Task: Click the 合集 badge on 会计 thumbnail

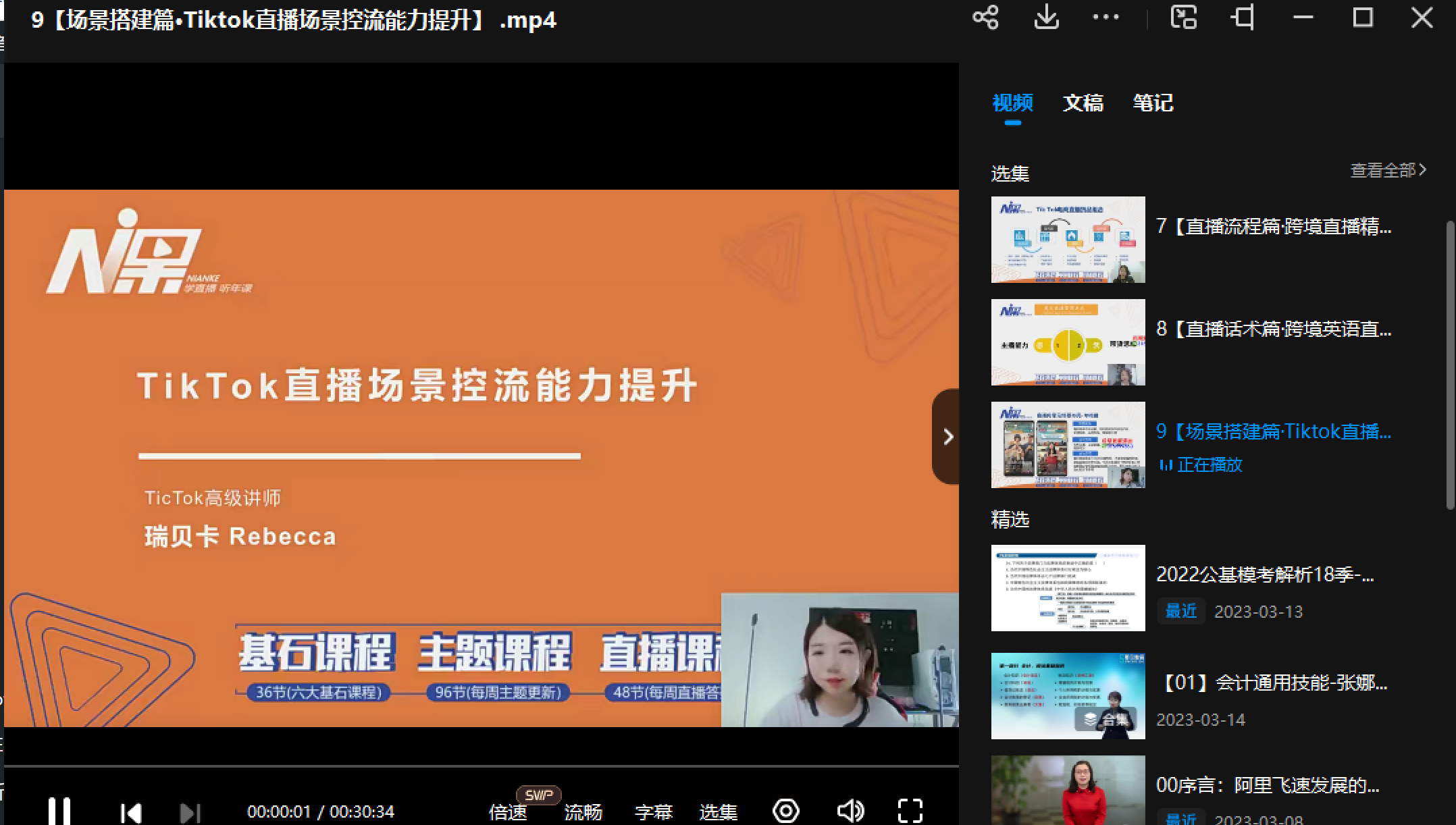Action: [1106, 720]
